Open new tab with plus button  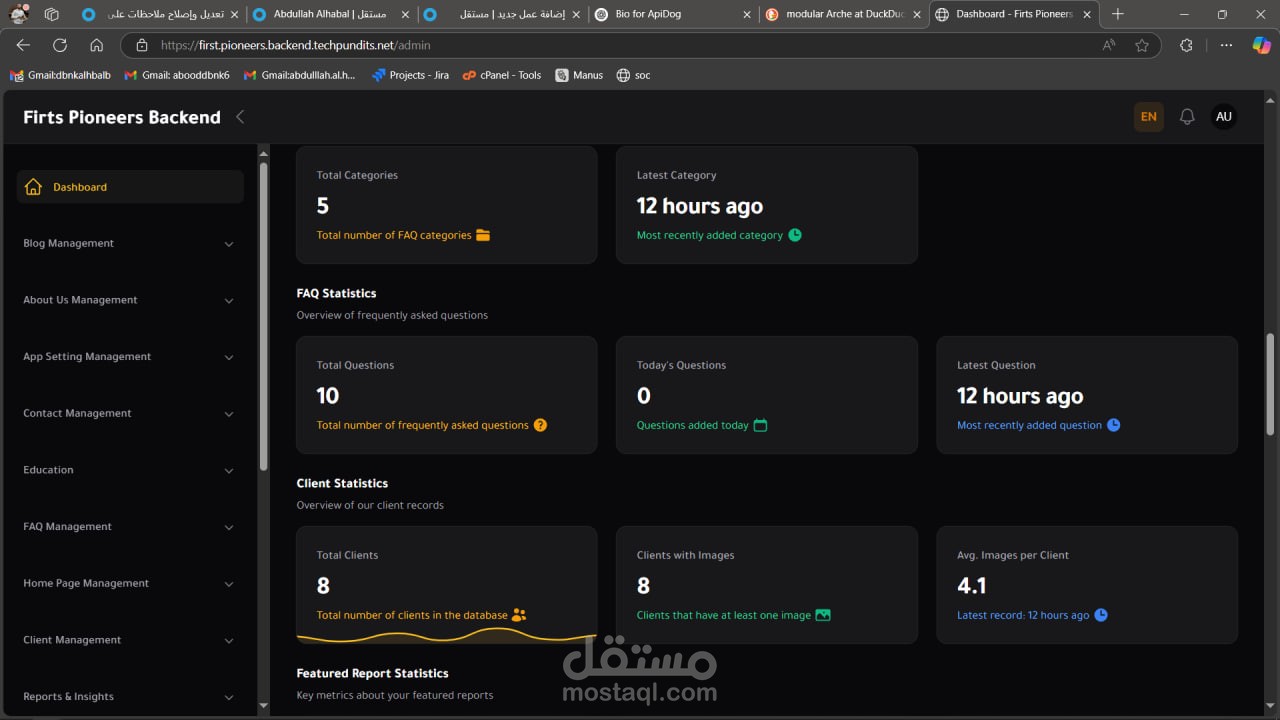(x=1118, y=14)
